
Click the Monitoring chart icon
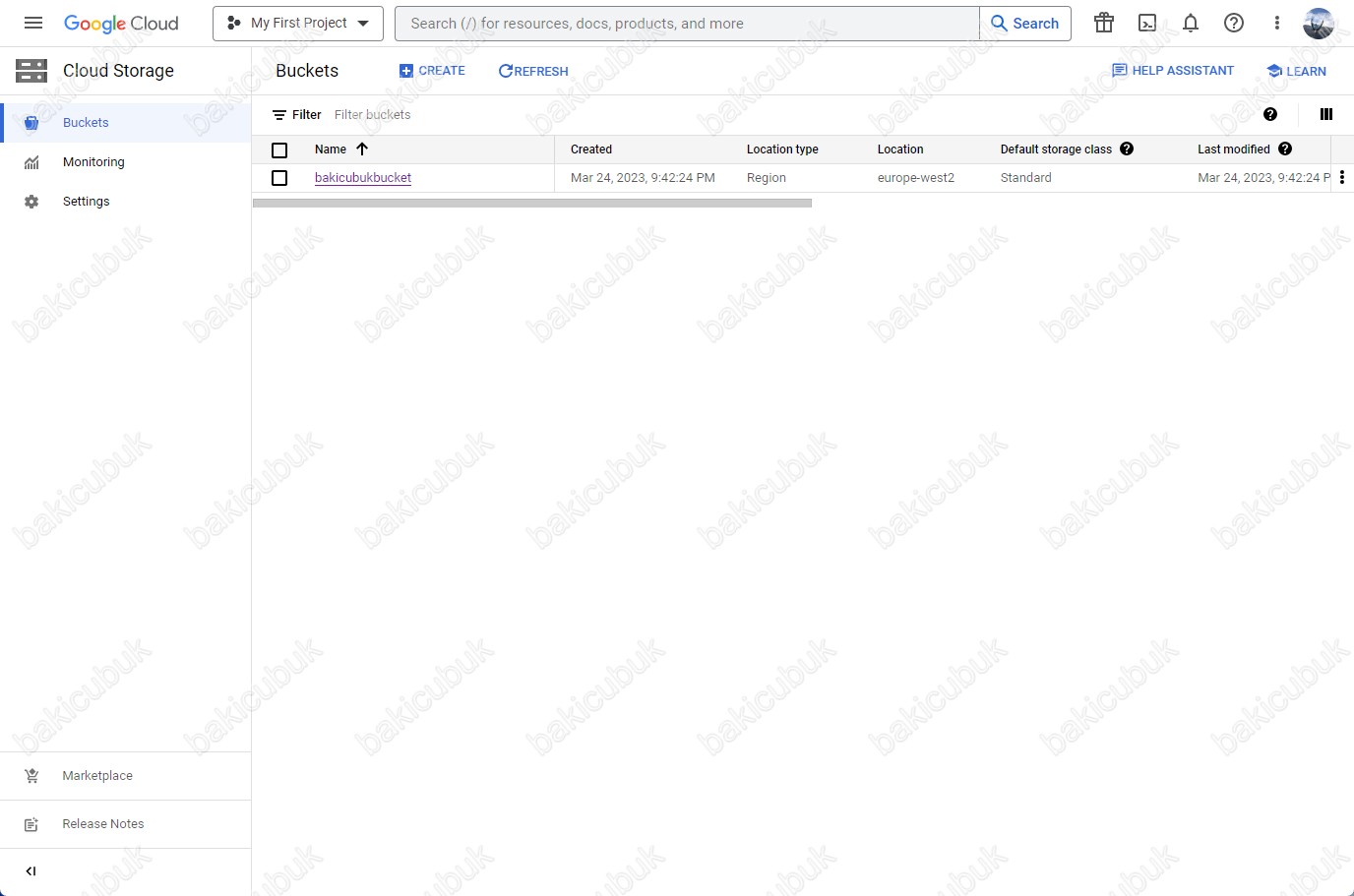click(31, 162)
